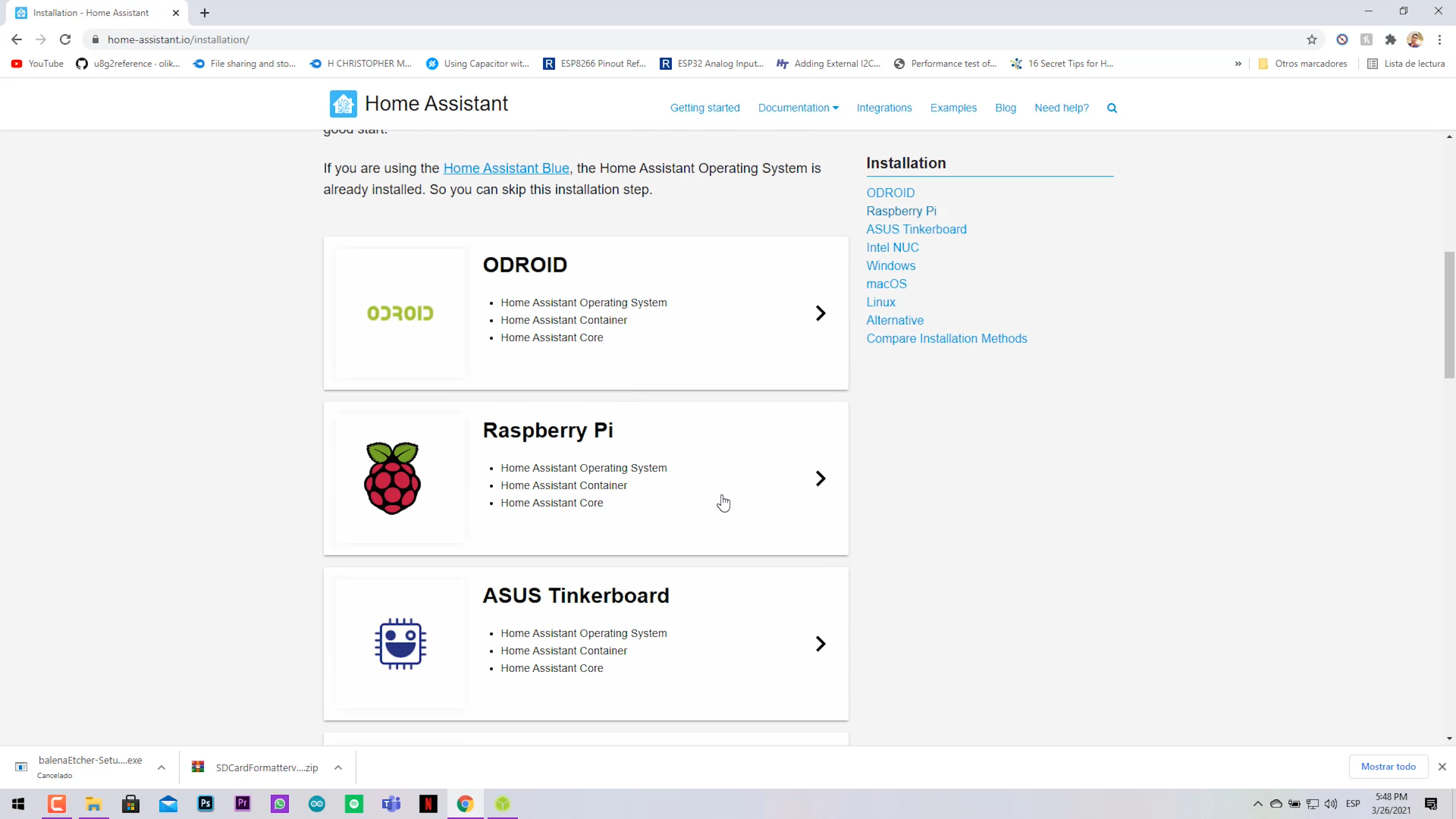The width and height of the screenshot is (1456, 819).
Task: Expand the ODROID card chevron arrow
Action: (x=820, y=313)
